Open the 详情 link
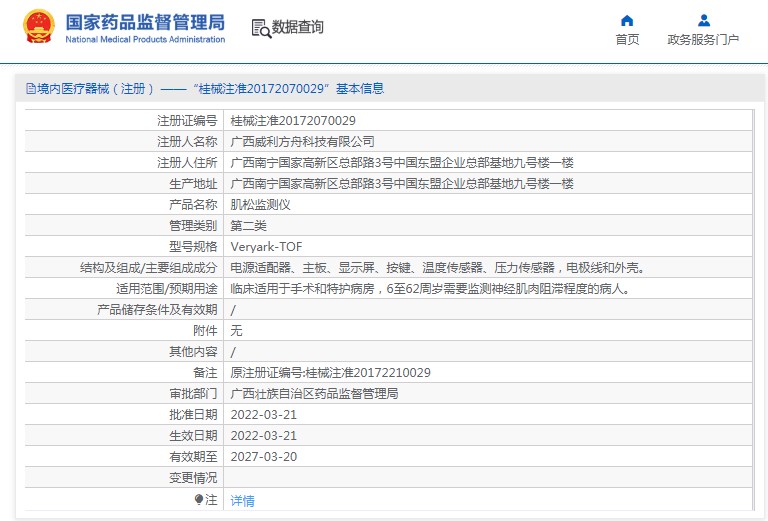768x521 pixels. [242, 500]
